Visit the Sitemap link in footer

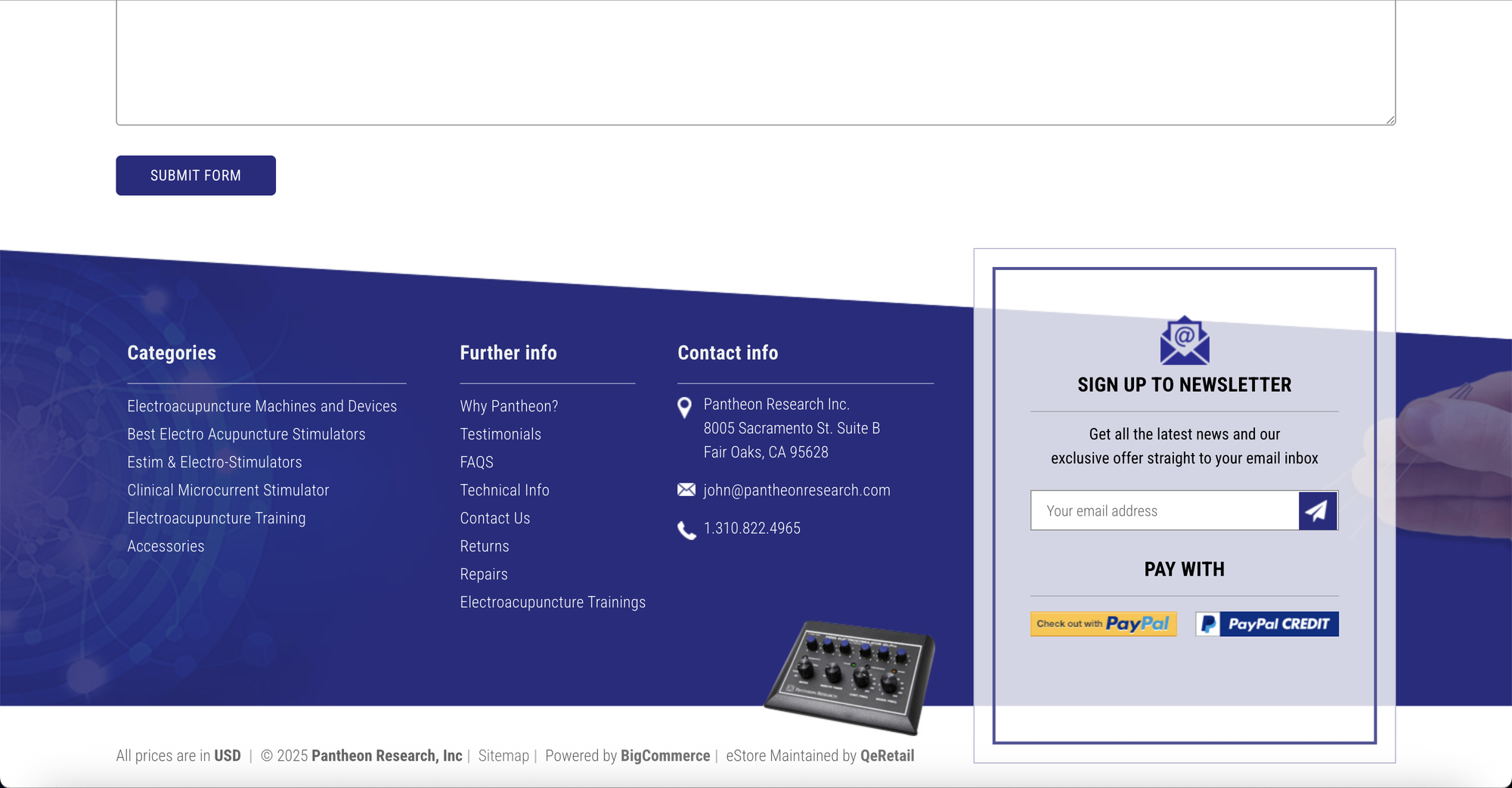503,755
